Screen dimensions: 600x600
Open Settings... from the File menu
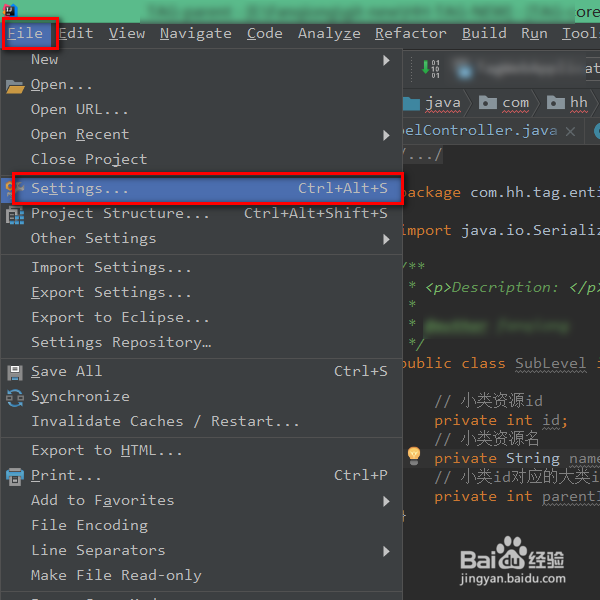click(201, 189)
